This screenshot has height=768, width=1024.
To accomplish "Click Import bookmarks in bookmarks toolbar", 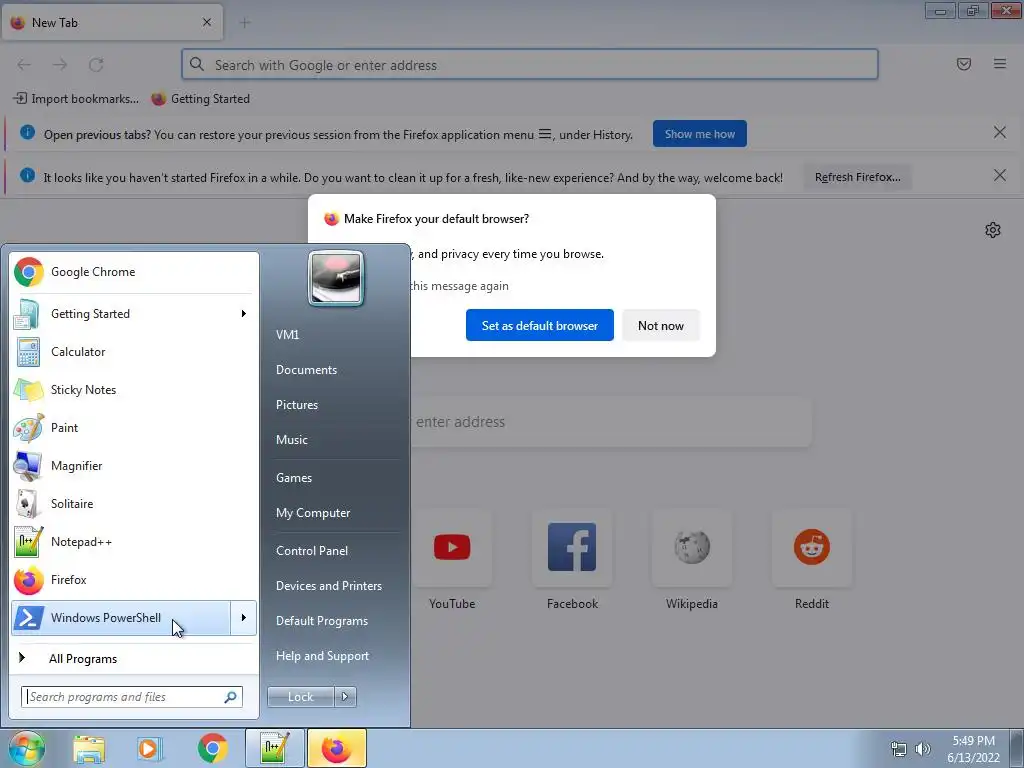I will [76, 99].
